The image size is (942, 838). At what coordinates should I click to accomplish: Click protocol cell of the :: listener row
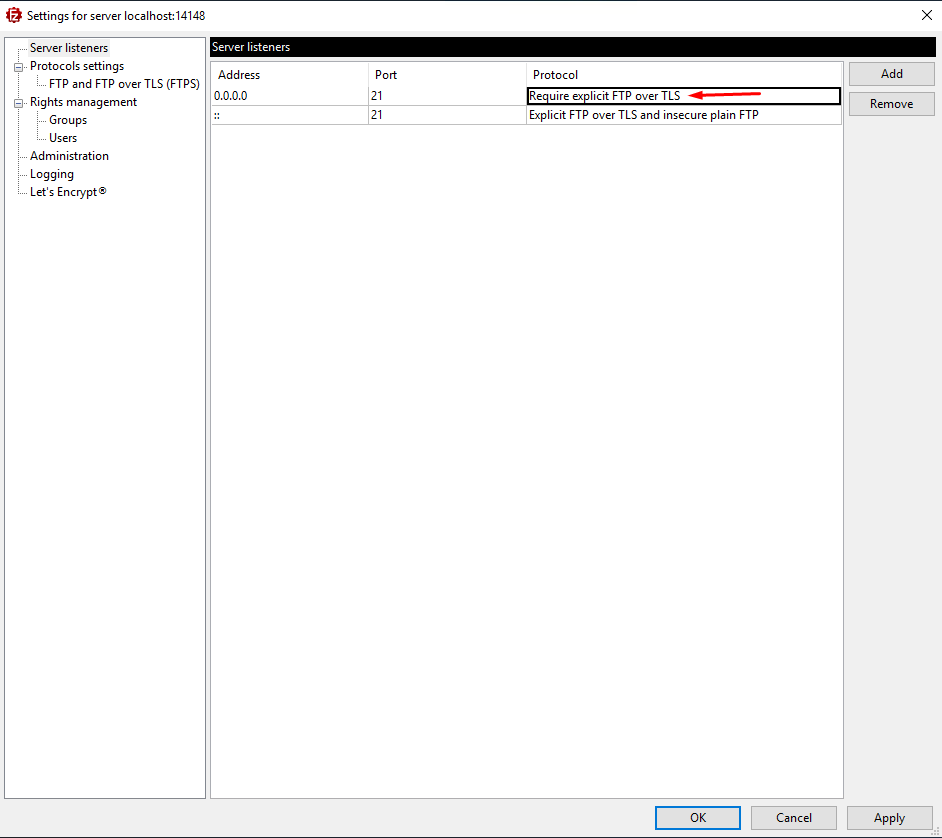683,115
